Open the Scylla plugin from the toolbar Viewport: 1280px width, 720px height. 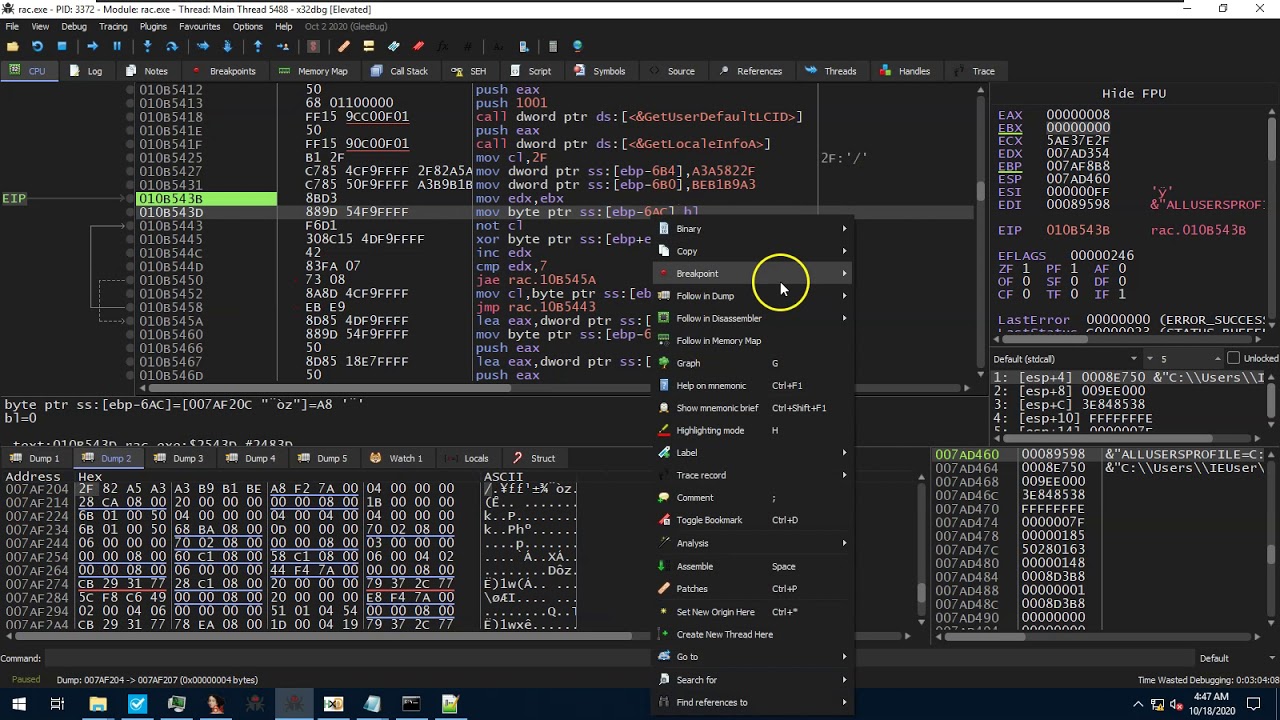(314, 46)
